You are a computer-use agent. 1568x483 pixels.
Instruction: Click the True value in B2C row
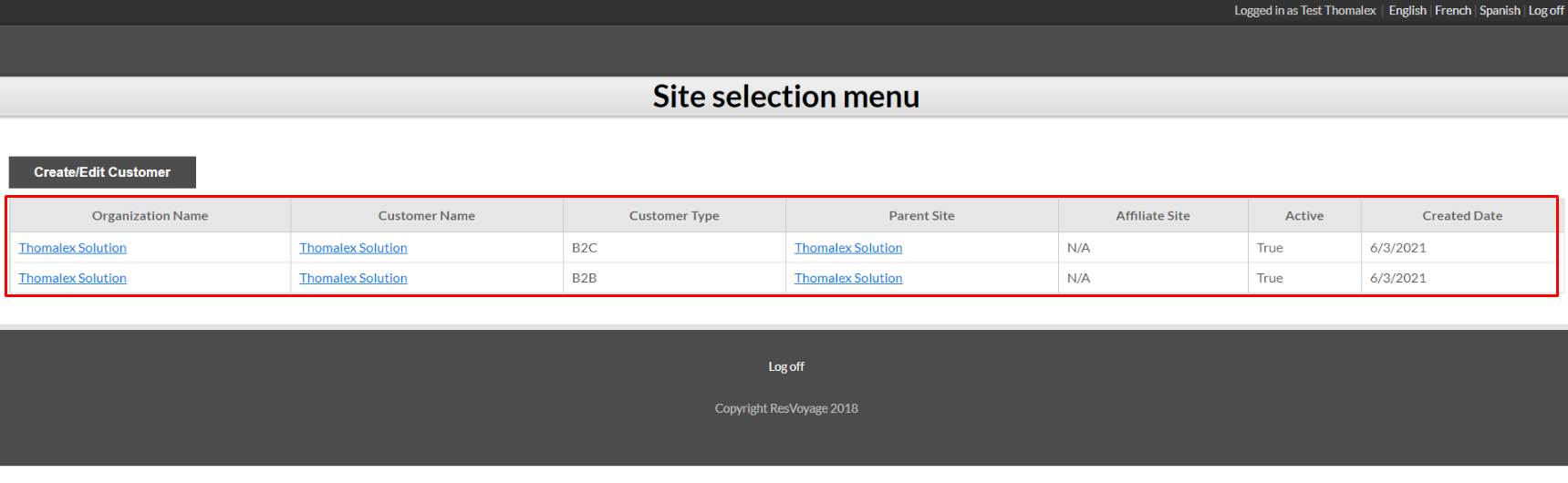click(x=1270, y=248)
